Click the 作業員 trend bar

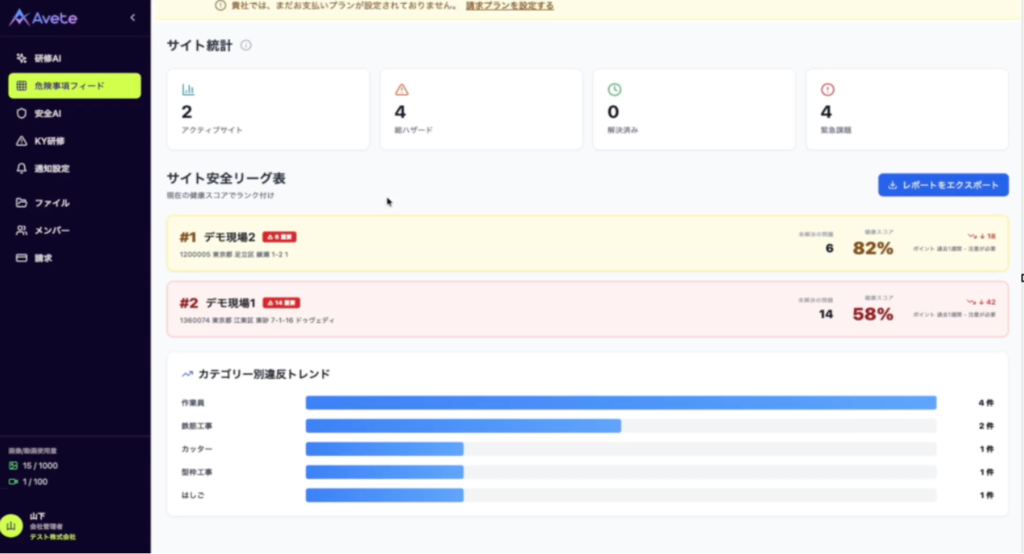pos(620,403)
